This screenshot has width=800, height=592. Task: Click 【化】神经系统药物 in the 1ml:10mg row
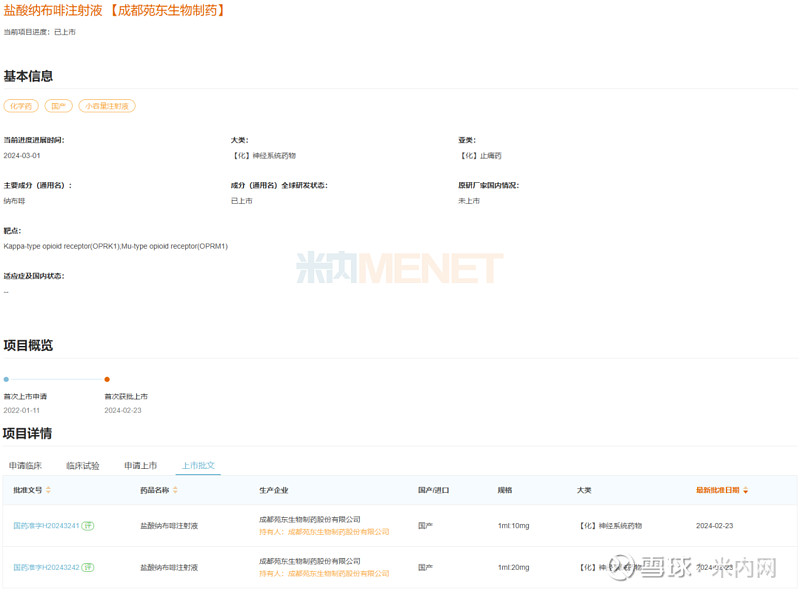610,526
